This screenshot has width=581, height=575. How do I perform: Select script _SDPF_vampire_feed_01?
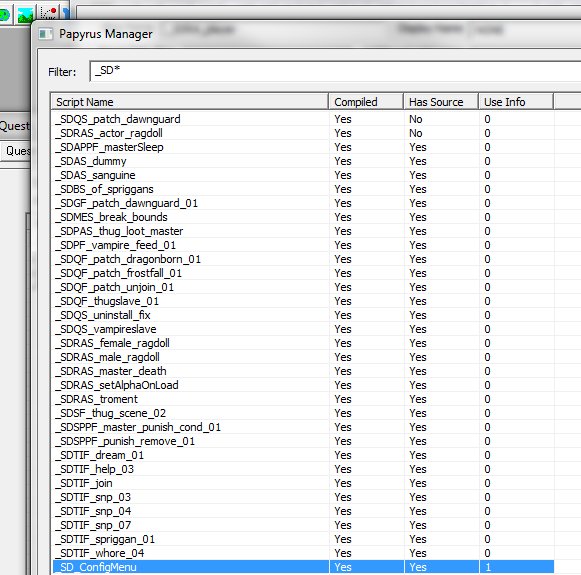click(115, 245)
